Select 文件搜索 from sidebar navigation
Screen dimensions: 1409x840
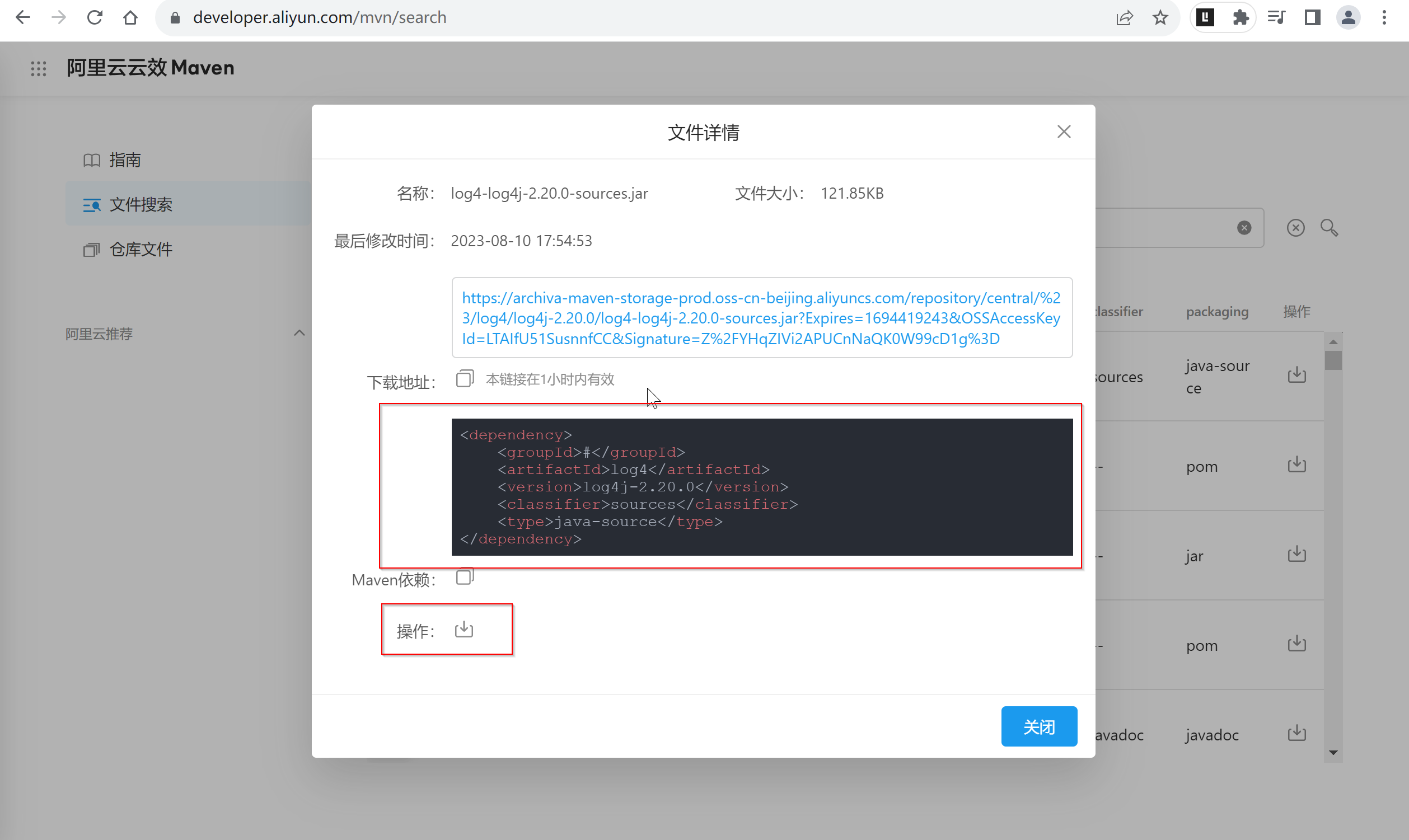click(141, 205)
